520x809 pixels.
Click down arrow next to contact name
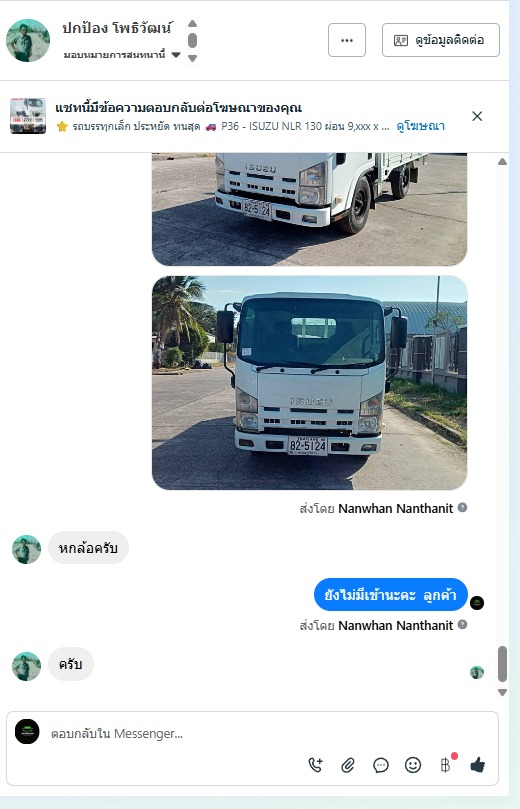(192, 58)
